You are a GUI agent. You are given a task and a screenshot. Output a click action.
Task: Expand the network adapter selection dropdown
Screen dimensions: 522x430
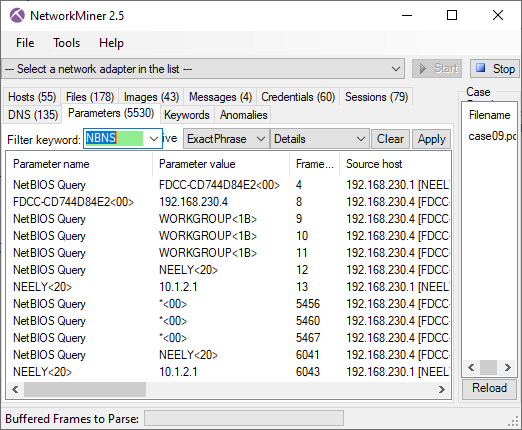point(396,69)
